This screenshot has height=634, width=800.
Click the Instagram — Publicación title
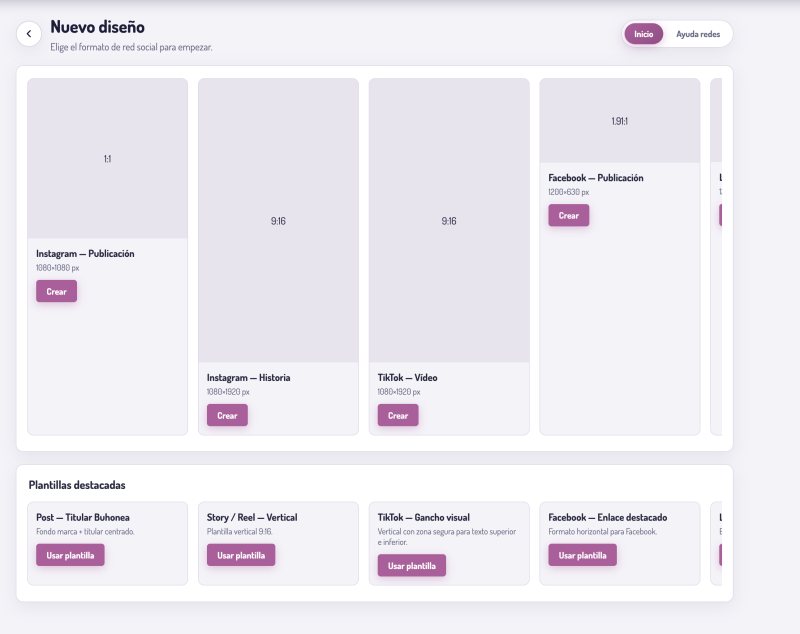click(x=85, y=253)
